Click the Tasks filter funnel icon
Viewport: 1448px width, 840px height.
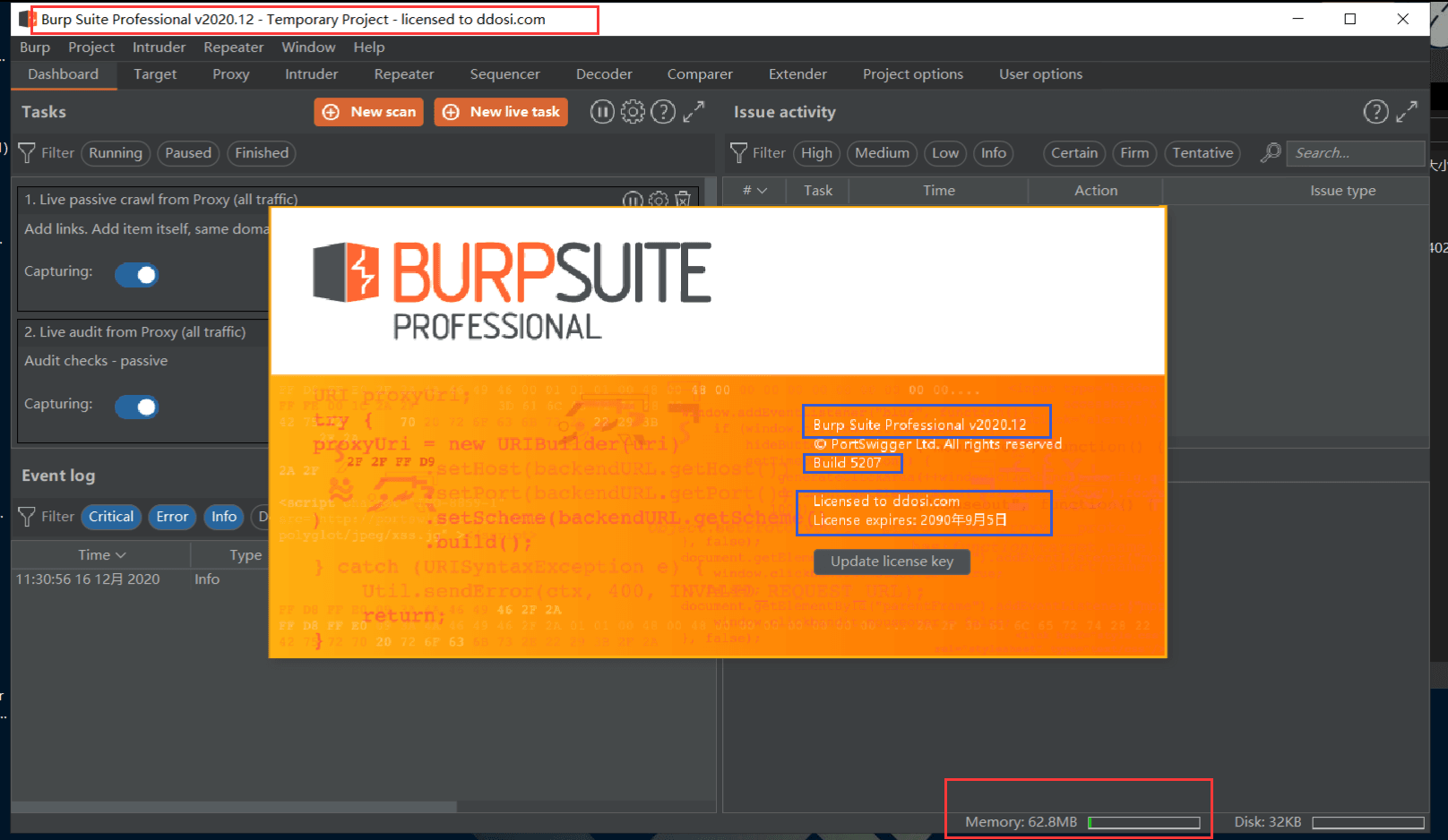[28, 153]
